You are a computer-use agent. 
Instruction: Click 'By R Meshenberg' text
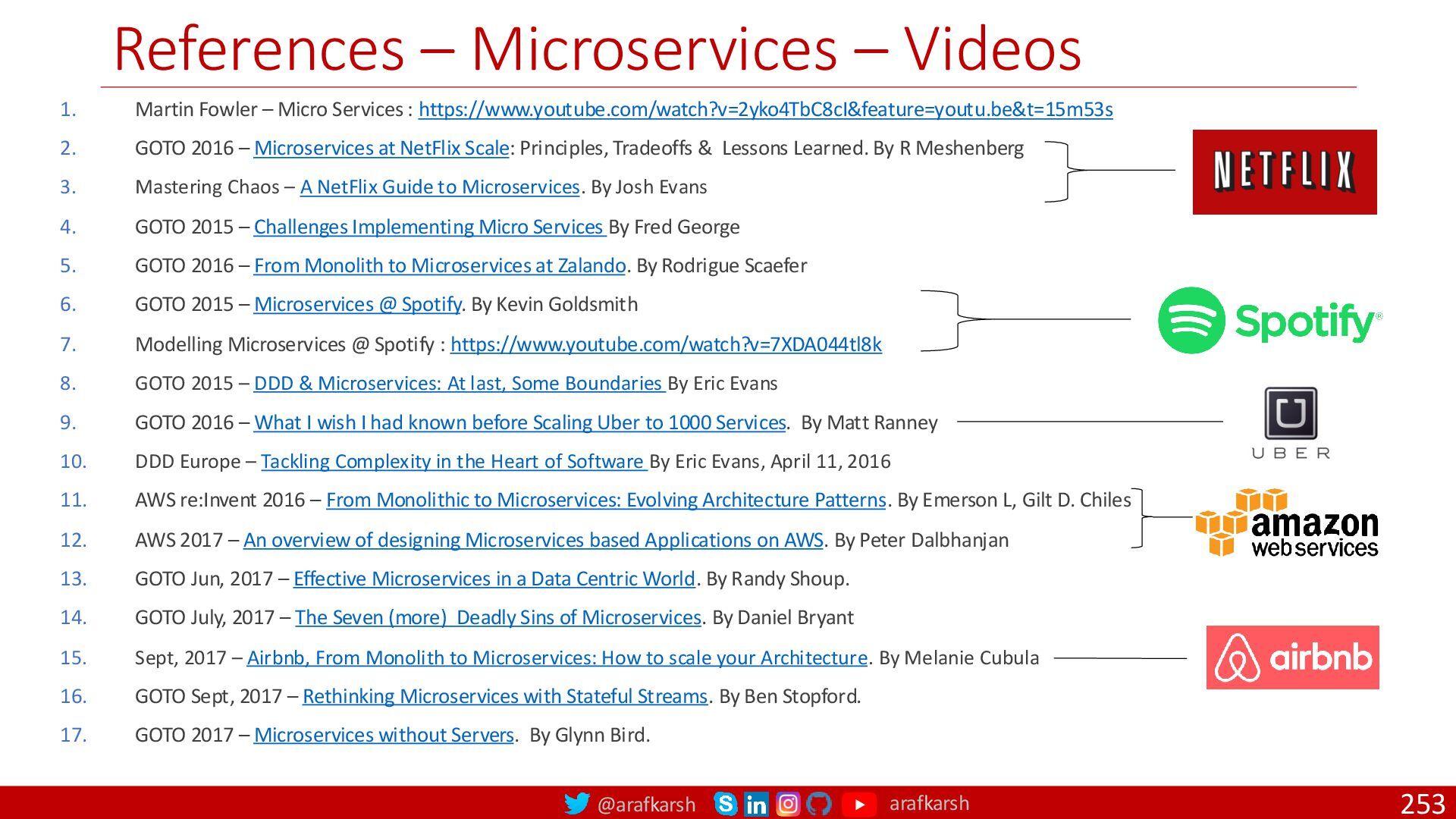coord(948,148)
